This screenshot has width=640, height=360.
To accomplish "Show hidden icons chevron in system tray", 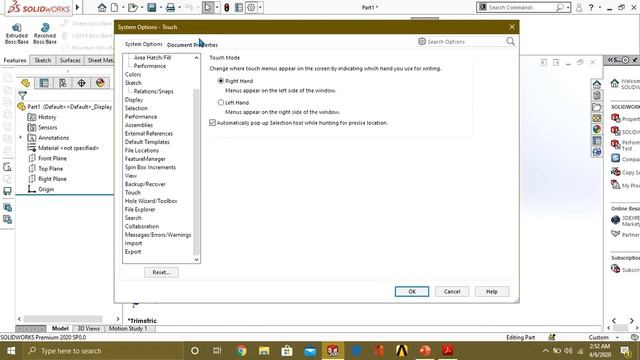I will [x=545, y=351].
